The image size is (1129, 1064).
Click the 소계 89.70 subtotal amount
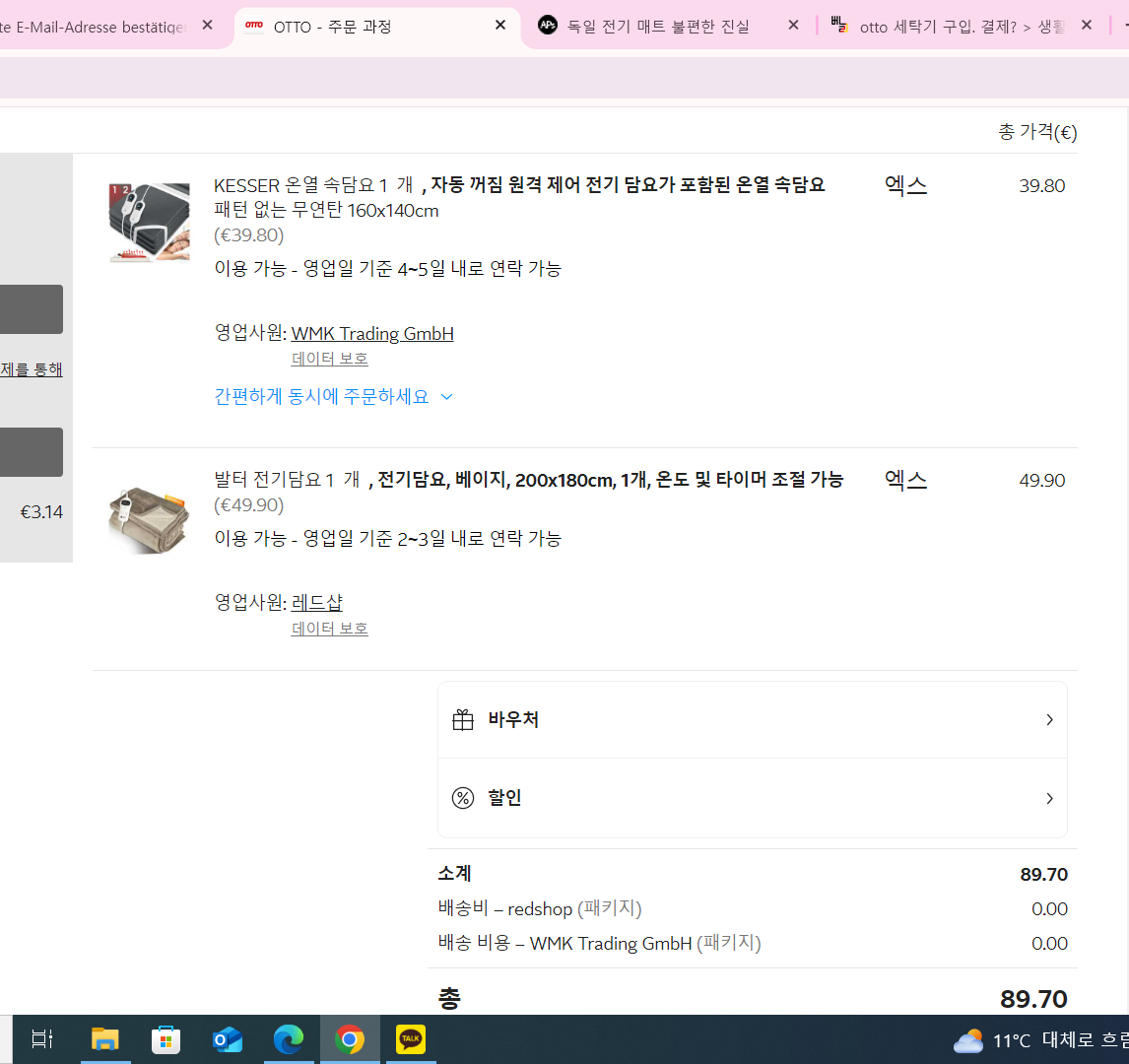click(1044, 875)
